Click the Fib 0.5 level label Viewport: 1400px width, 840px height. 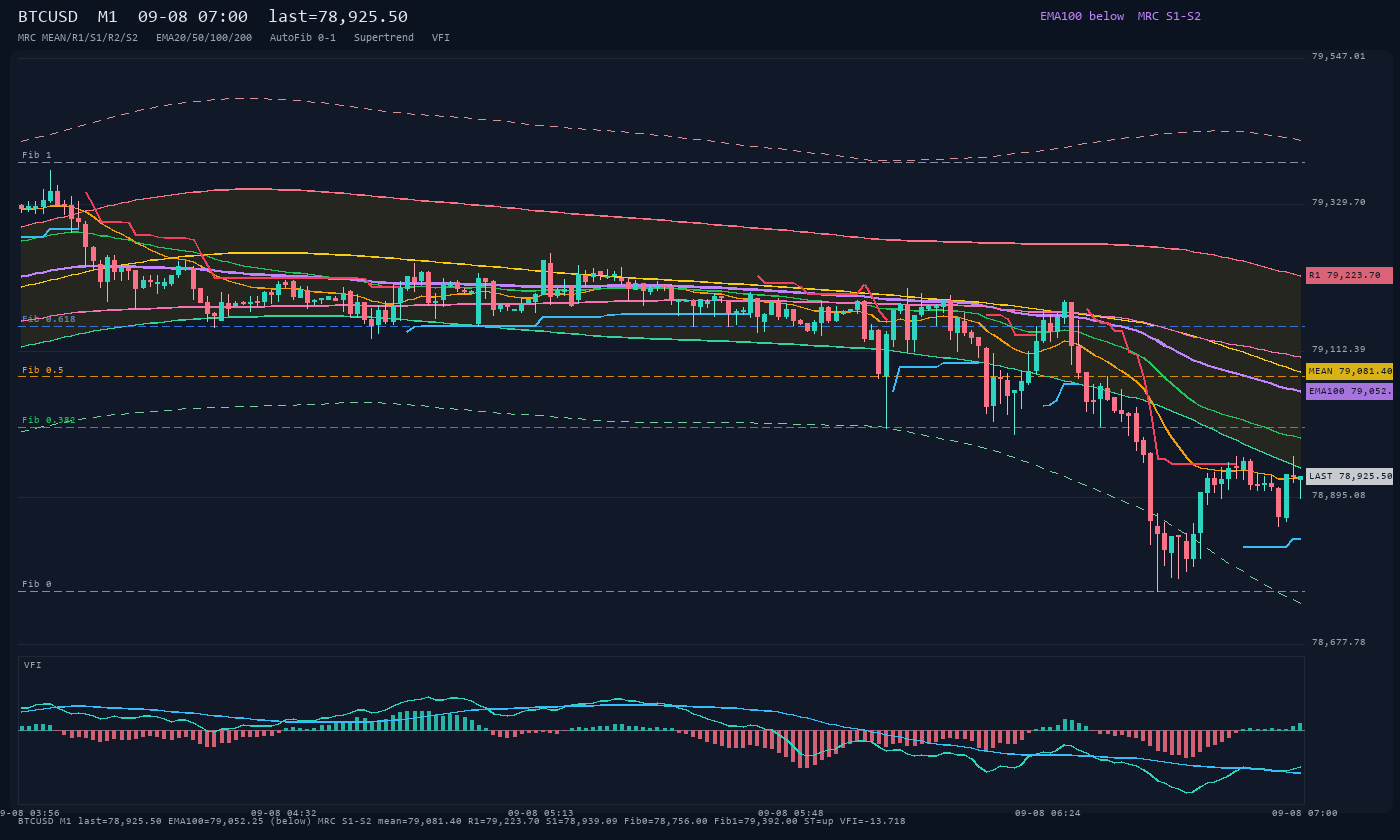(43, 370)
